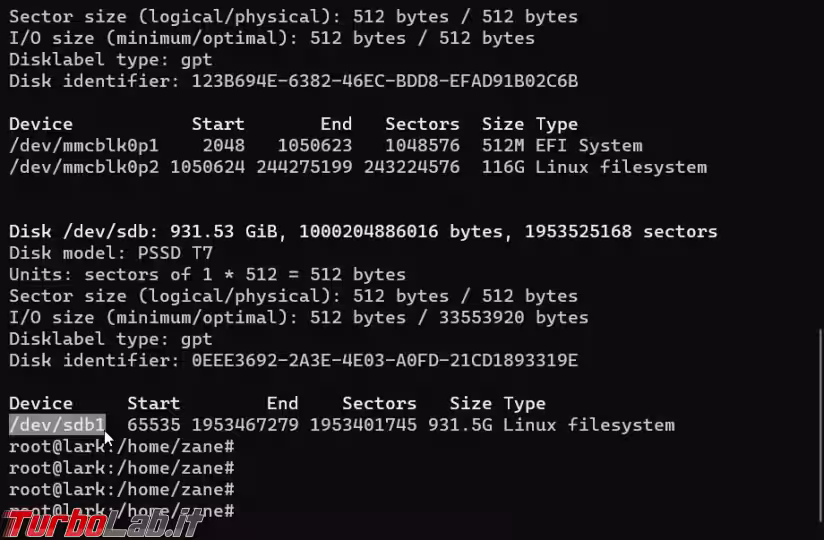The width and height of the screenshot is (824, 540).
Task: Click the 931.5G size value
Action: pos(460,424)
